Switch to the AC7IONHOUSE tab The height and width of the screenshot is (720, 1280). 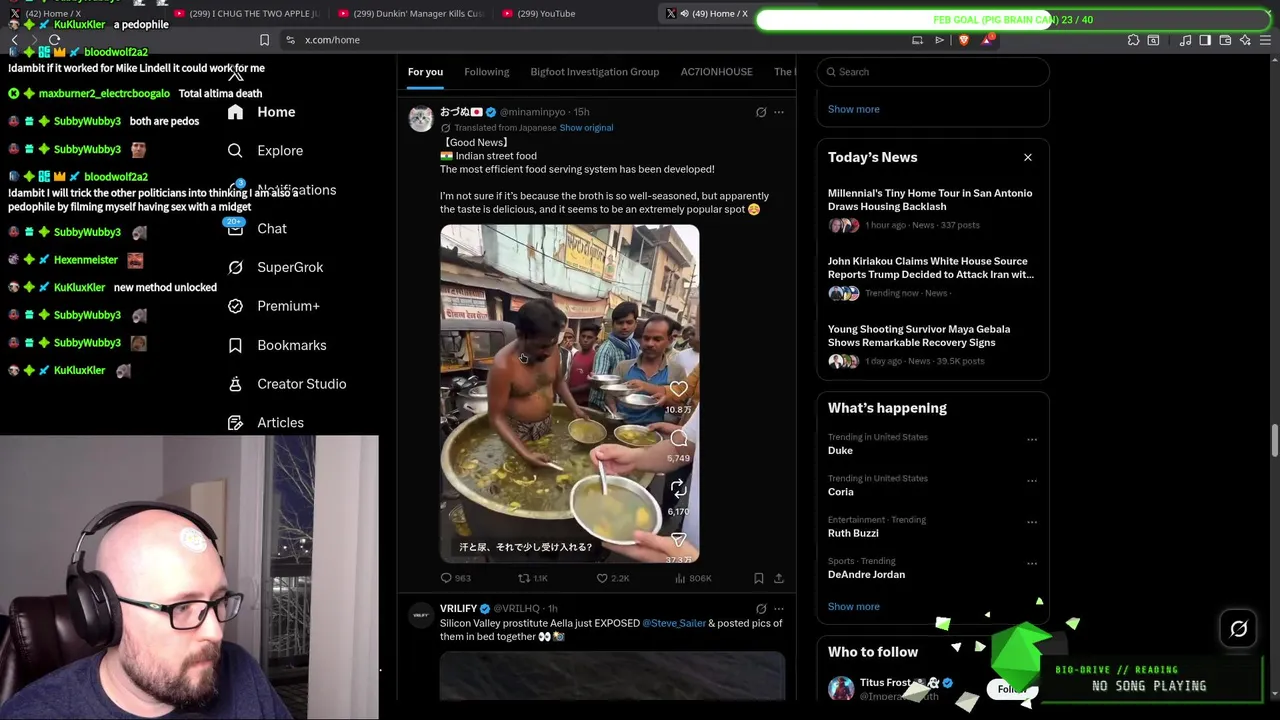[717, 72]
